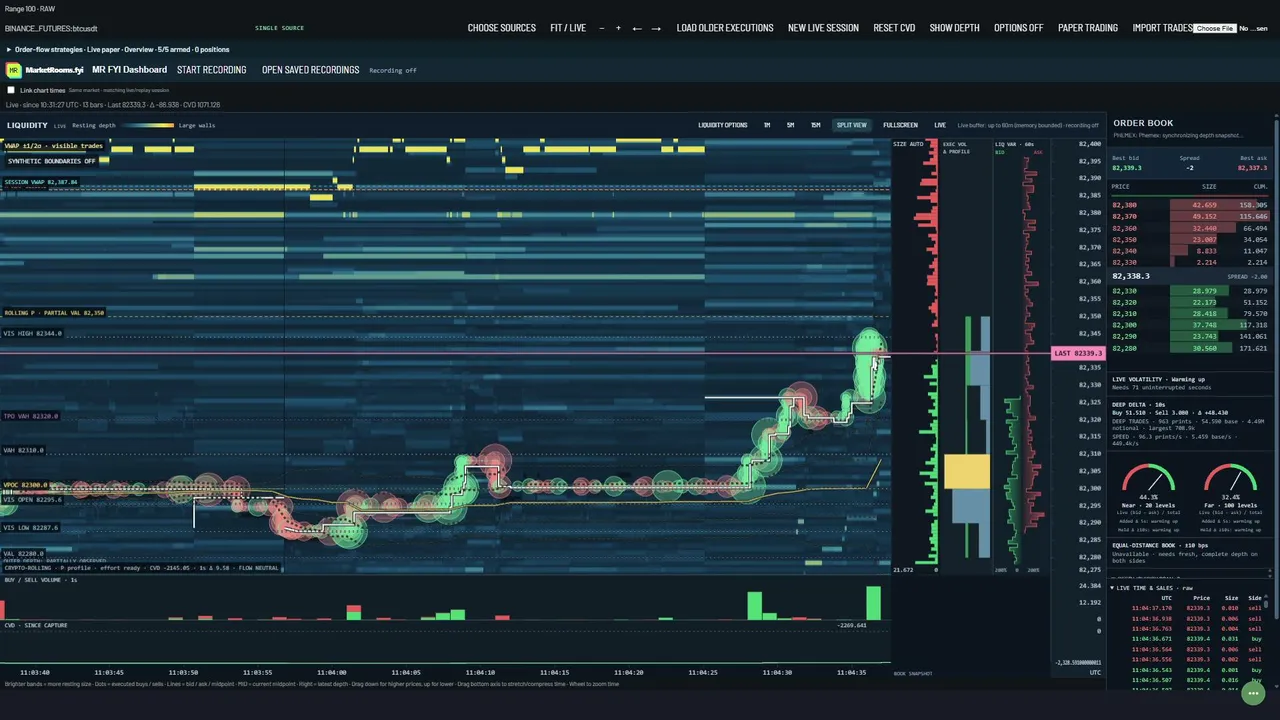
Task: Open the Liquidity Options menu
Action: click(723, 125)
